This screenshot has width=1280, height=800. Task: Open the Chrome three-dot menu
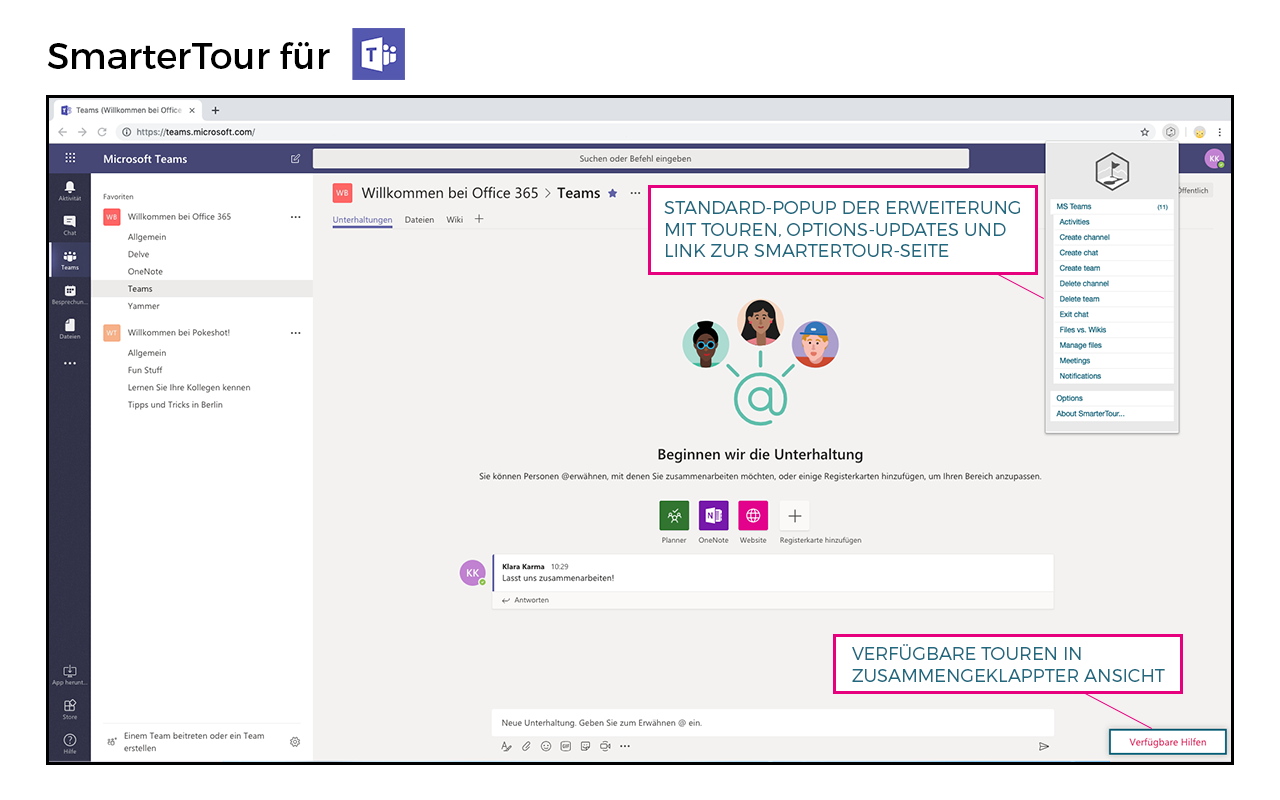point(1220,131)
